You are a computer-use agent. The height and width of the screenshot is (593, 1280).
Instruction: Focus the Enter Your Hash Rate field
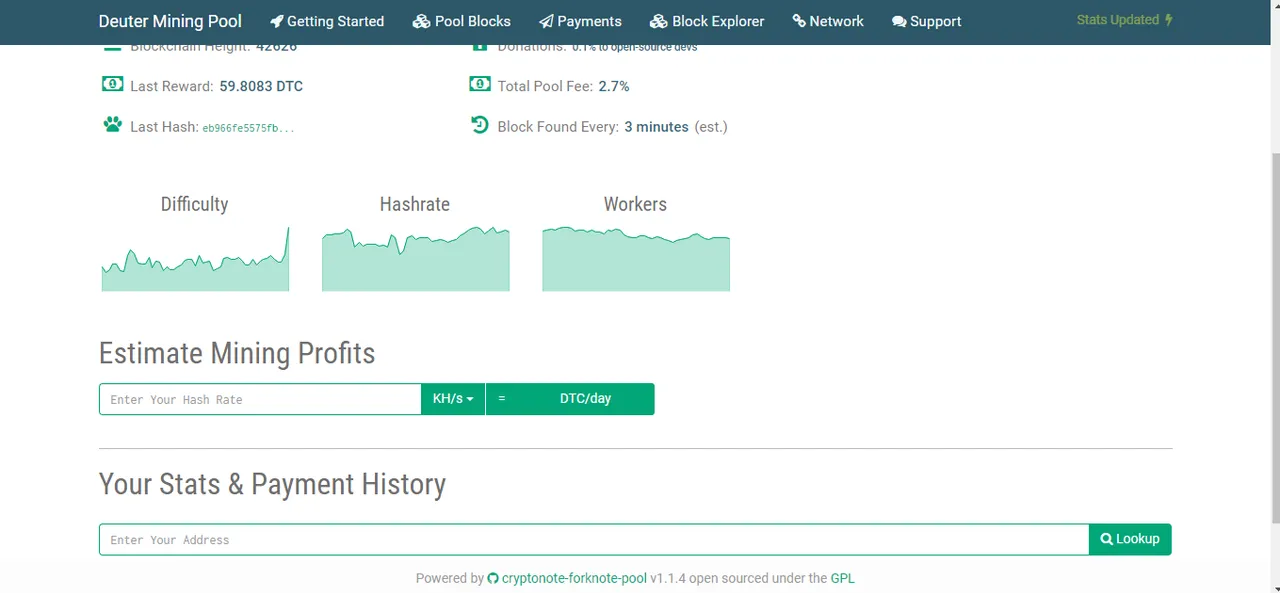click(x=260, y=399)
